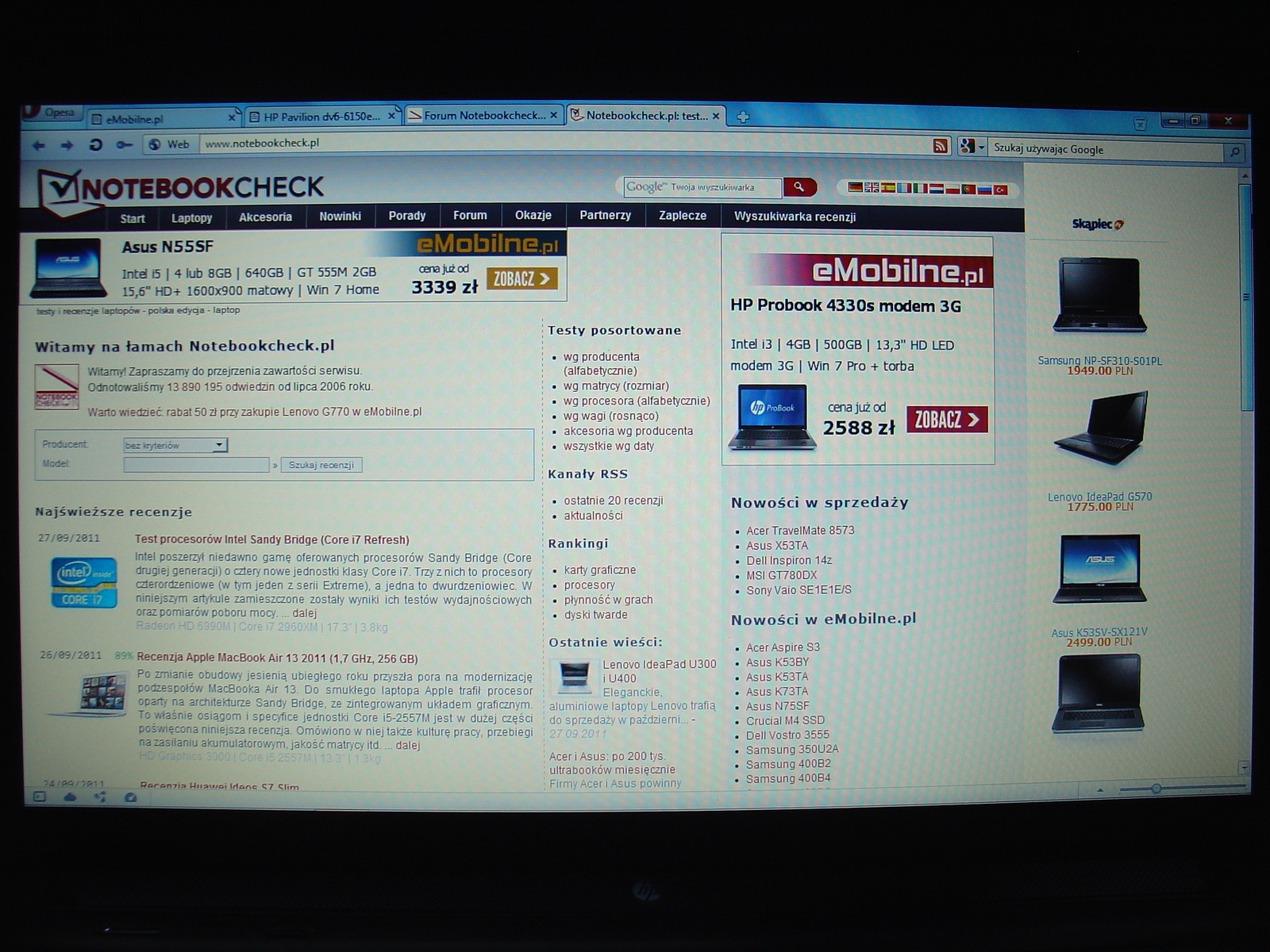Open the password wand key icon
The height and width of the screenshot is (952, 1270).
(x=124, y=144)
